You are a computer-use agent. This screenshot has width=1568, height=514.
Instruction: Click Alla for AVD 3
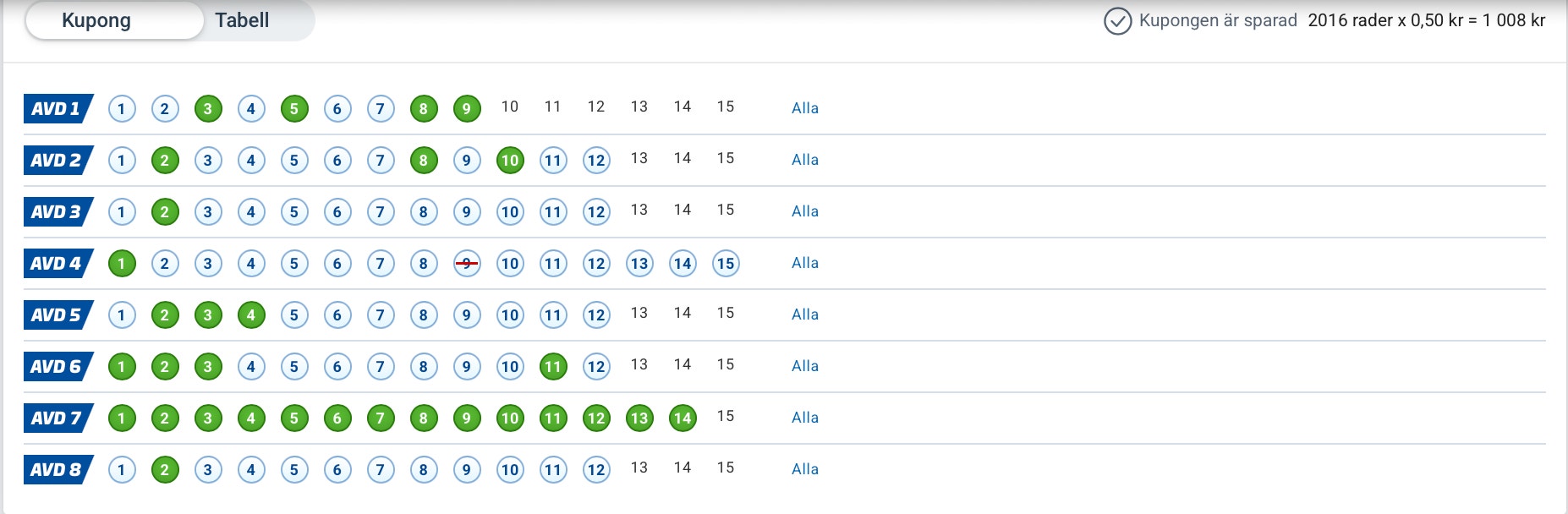coord(805,211)
